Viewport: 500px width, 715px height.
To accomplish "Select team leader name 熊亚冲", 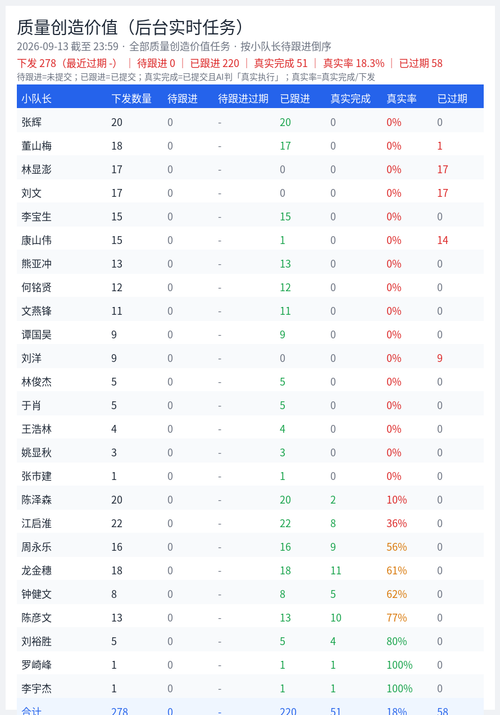I will 36,264.
